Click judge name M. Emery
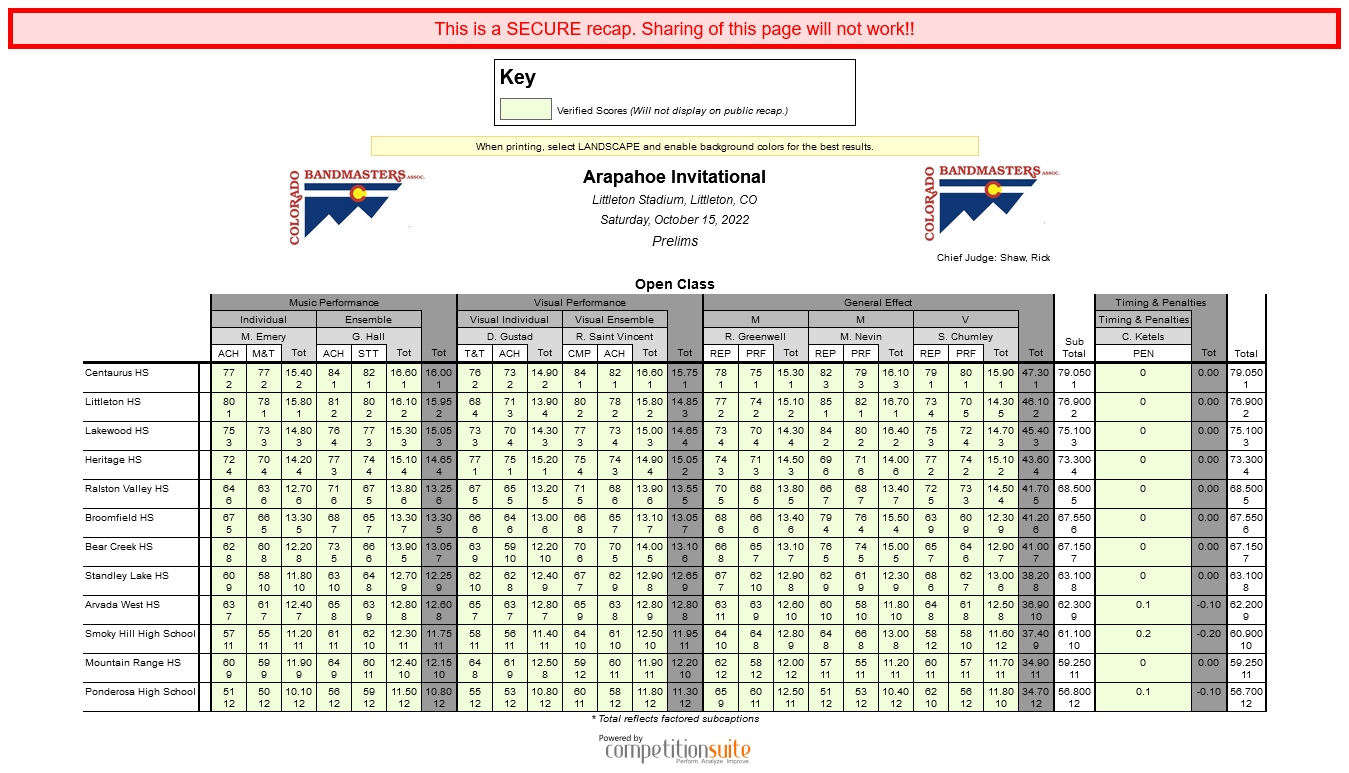 (x=264, y=337)
